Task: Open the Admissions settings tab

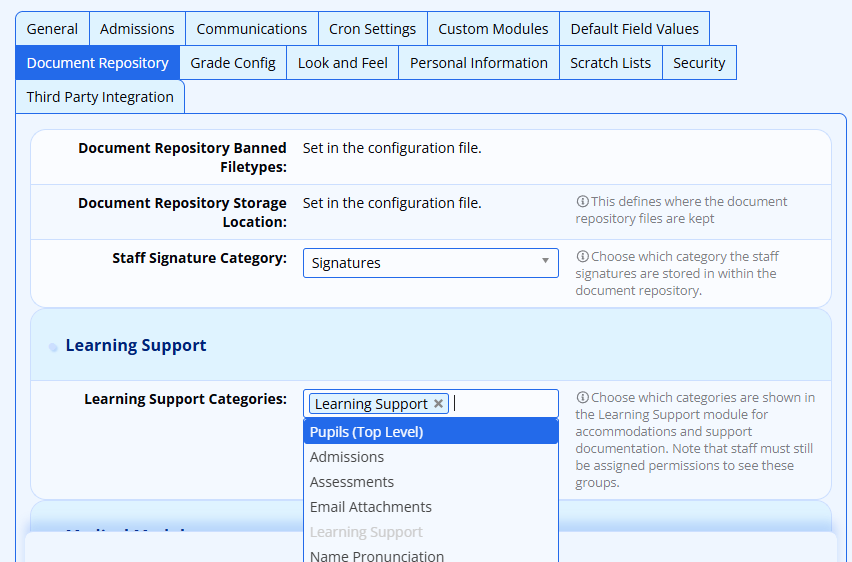Action: pyautogui.click(x=137, y=29)
